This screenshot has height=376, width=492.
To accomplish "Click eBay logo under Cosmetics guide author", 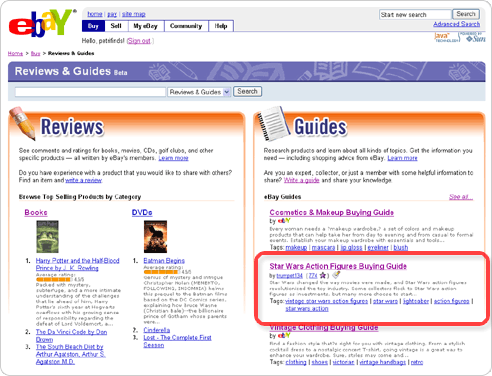I will (x=284, y=221).
